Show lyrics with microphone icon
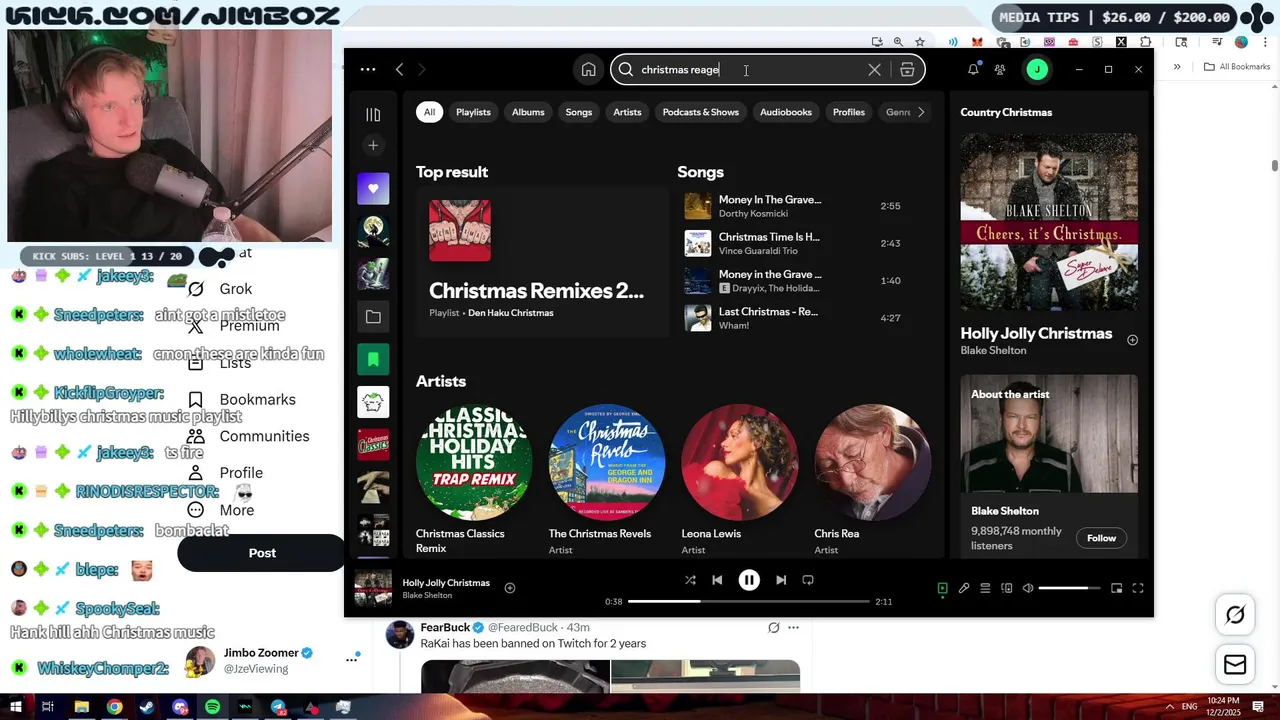 pos(964,588)
